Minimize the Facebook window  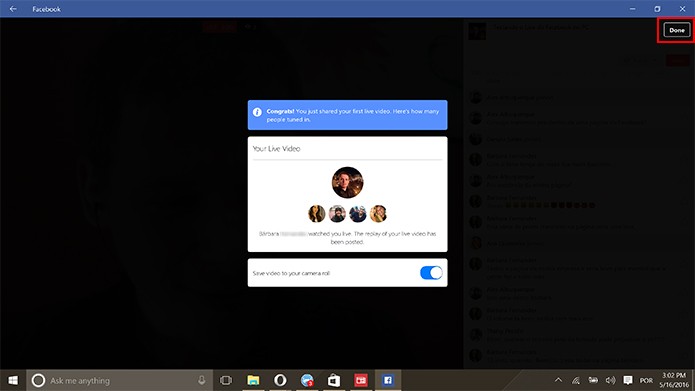[x=633, y=9]
